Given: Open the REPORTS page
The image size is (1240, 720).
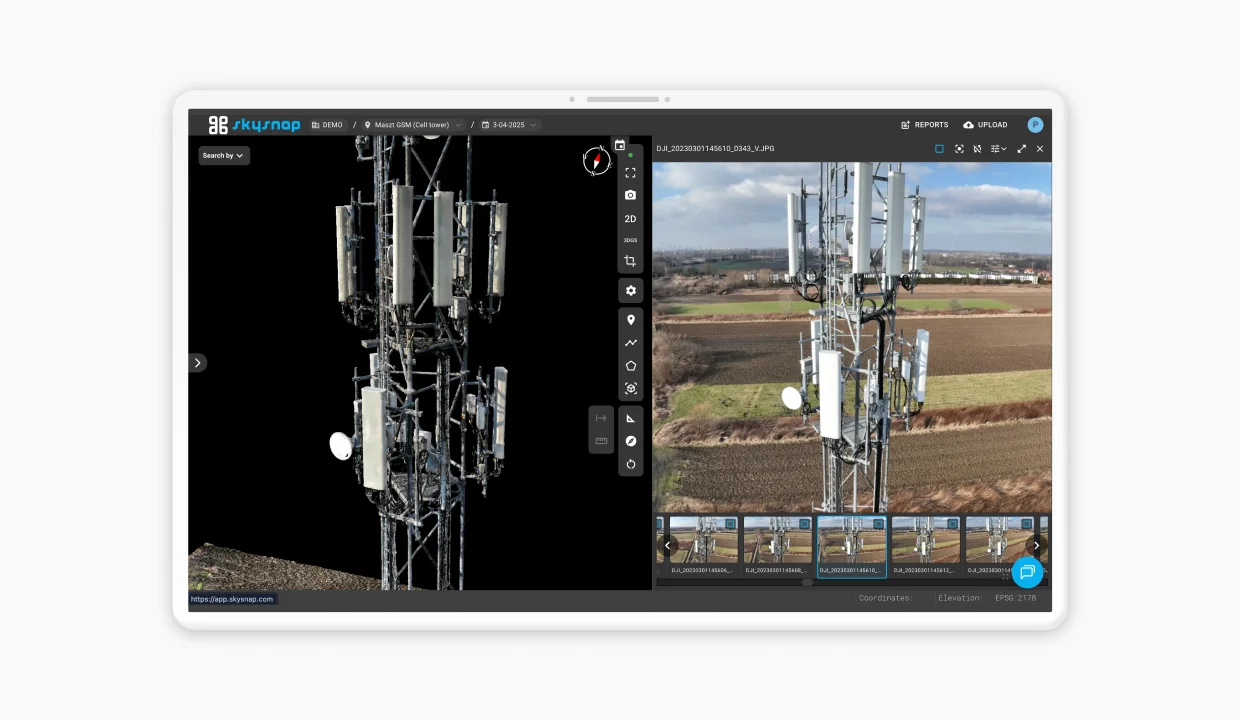Looking at the screenshot, I should 925,125.
